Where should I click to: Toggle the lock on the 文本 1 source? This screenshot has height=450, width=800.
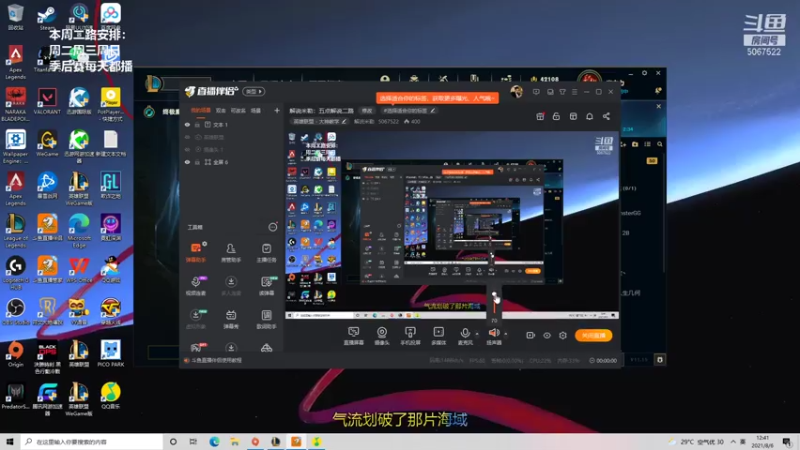pyautogui.click(x=197, y=124)
